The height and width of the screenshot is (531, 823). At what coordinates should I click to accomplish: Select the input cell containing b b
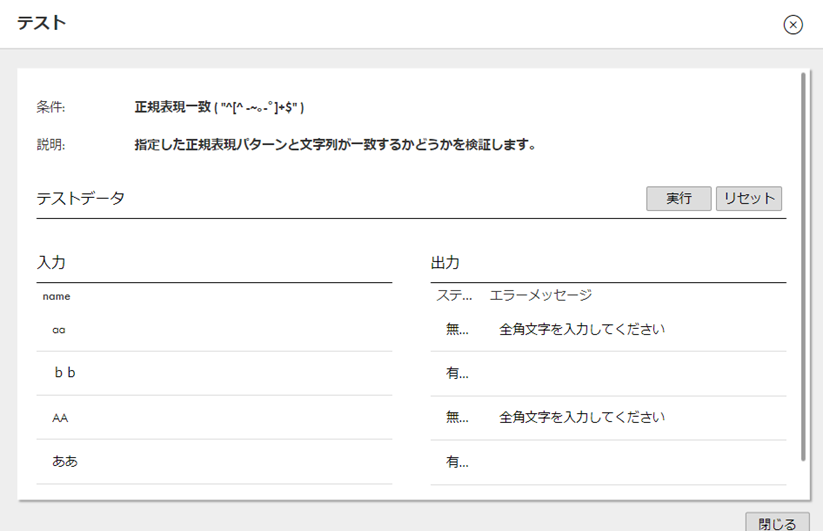(214, 373)
